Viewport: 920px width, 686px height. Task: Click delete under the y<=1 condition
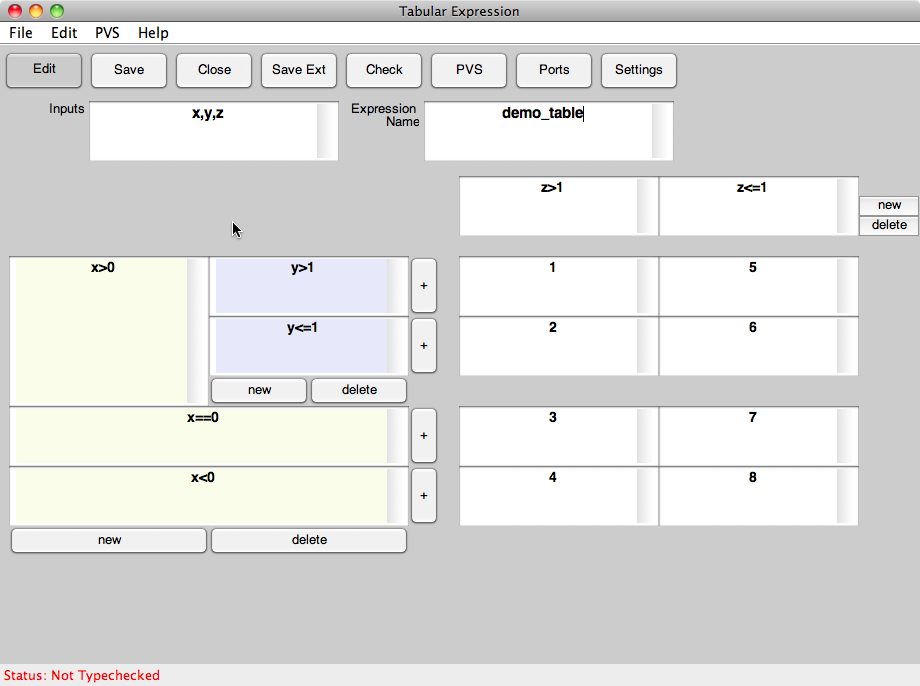359,390
